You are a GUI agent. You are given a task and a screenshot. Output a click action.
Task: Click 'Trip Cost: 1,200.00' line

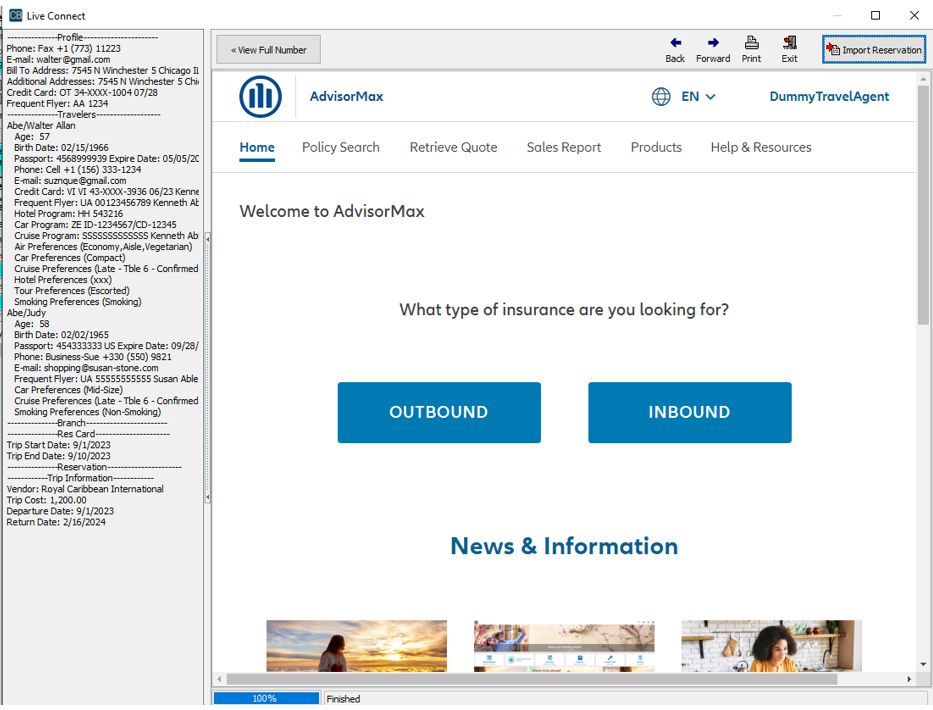[46, 500]
